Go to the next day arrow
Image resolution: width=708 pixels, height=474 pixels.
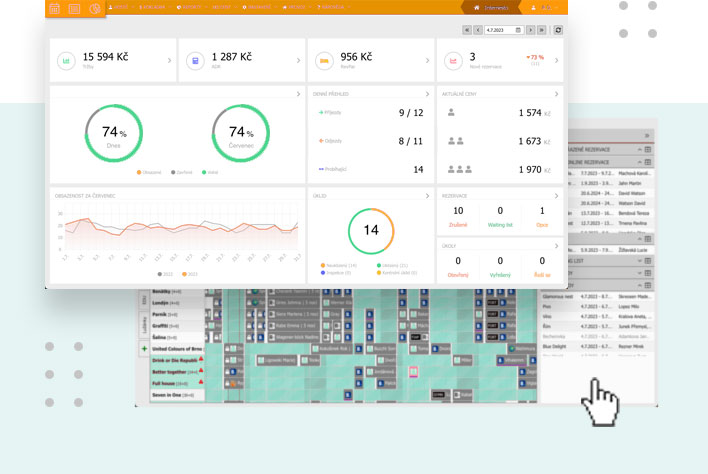pos(530,30)
